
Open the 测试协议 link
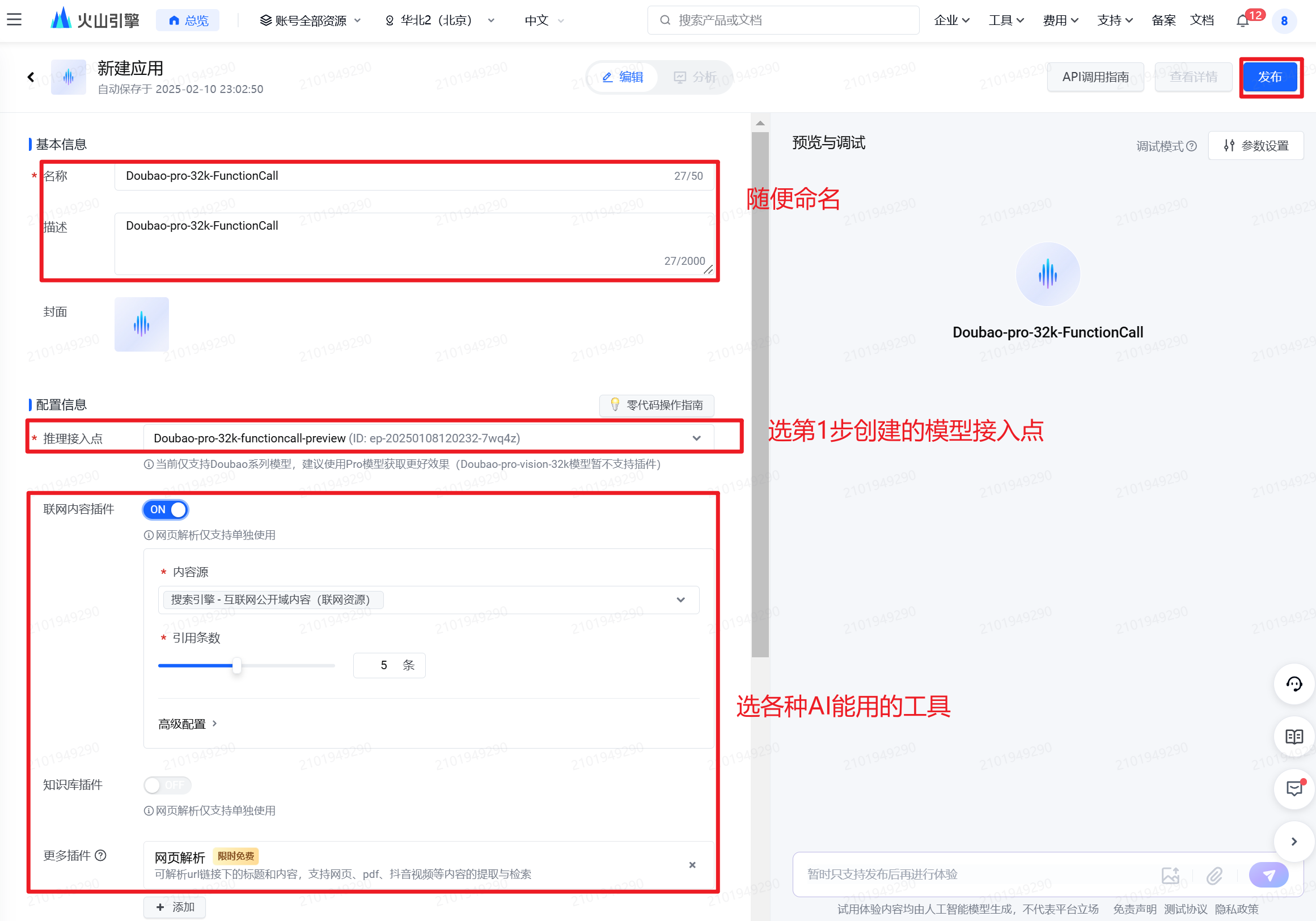click(1186, 909)
